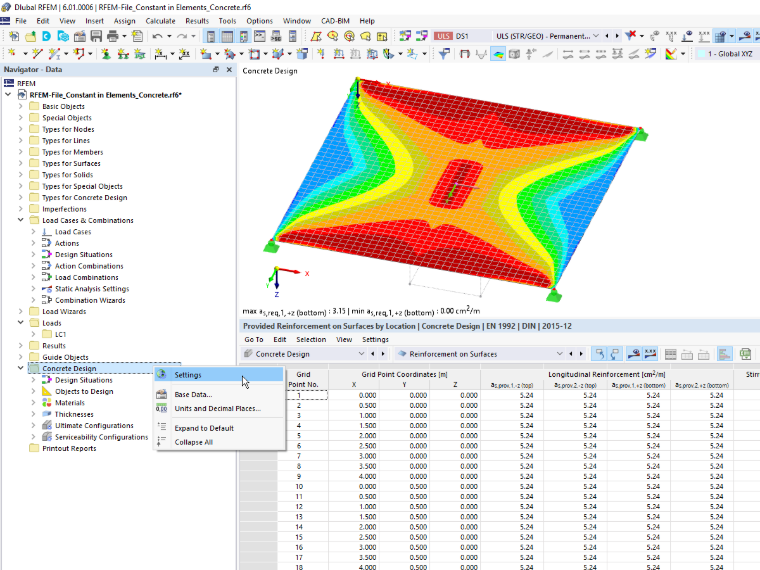The image size is (760, 570).
Task: Toggle isosurface results display icon
Action: click(x=498, y=54)
